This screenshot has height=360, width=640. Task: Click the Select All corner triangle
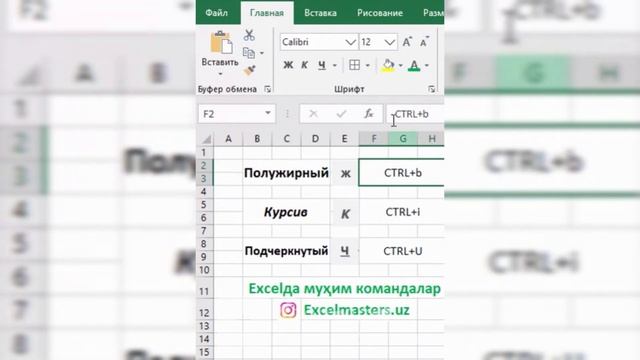pos(206,139)
